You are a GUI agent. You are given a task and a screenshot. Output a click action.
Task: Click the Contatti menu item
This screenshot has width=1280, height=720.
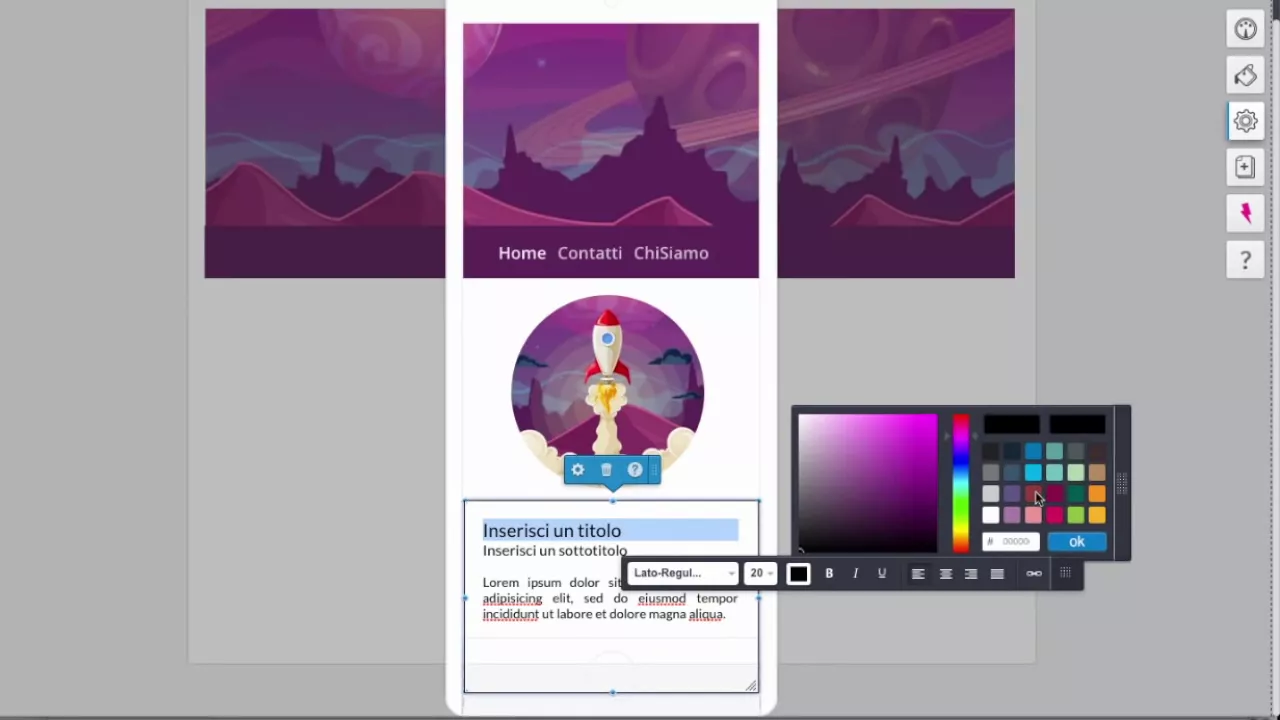[590, 253]
